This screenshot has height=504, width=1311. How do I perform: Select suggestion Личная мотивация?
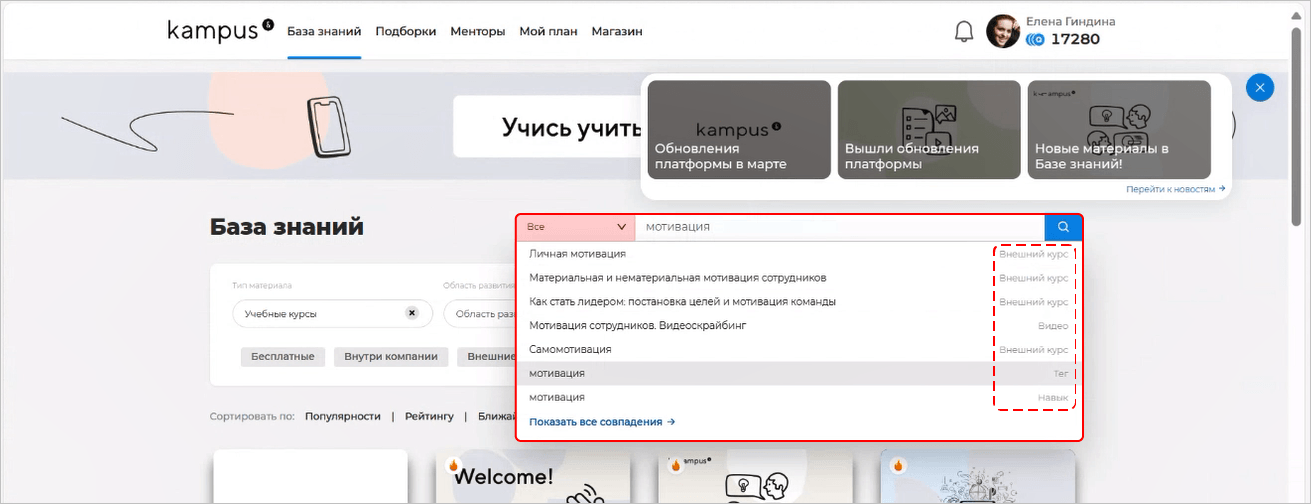(x=799, y=254)
